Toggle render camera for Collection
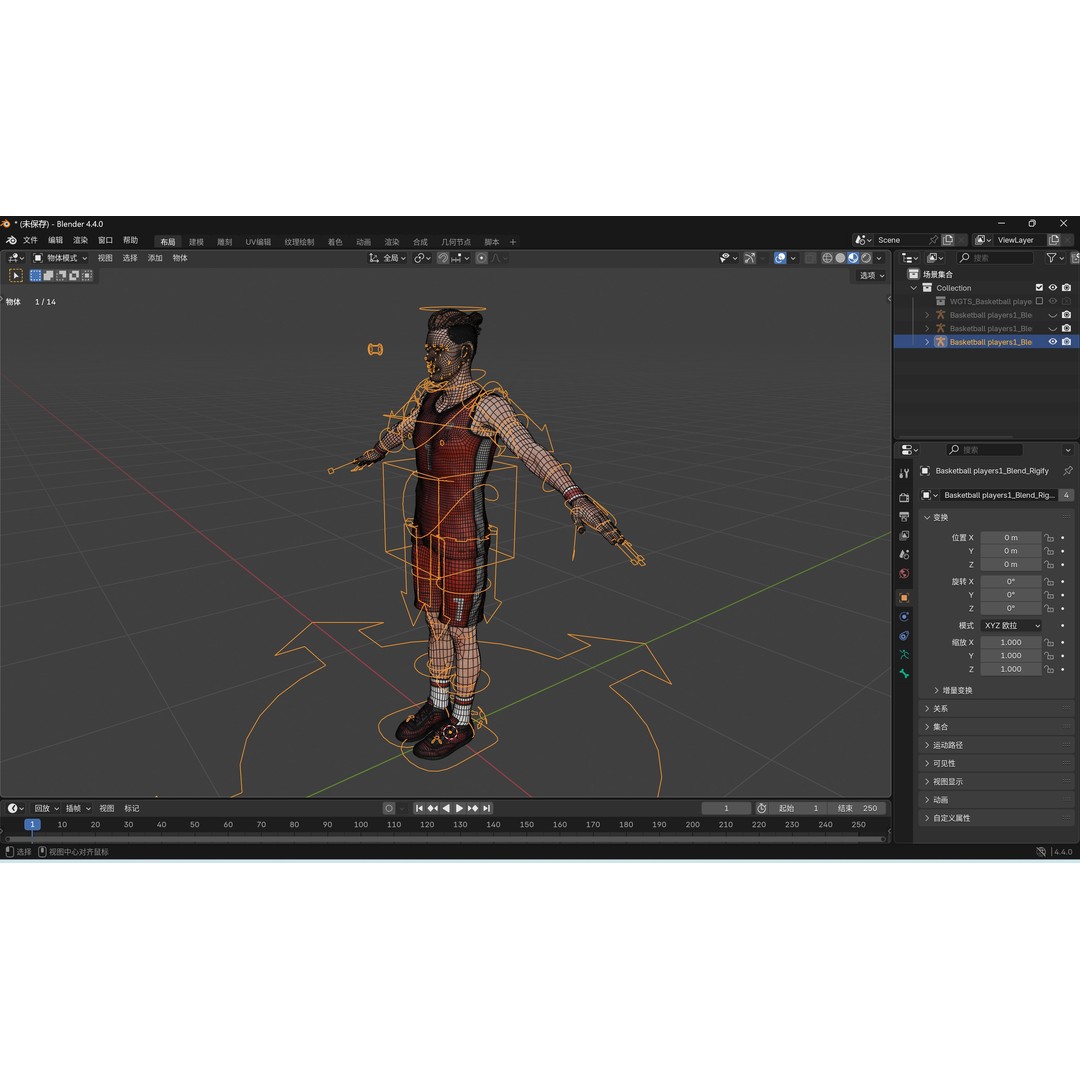This screenshot has width=1080, height=1080. coord(1066,288)
